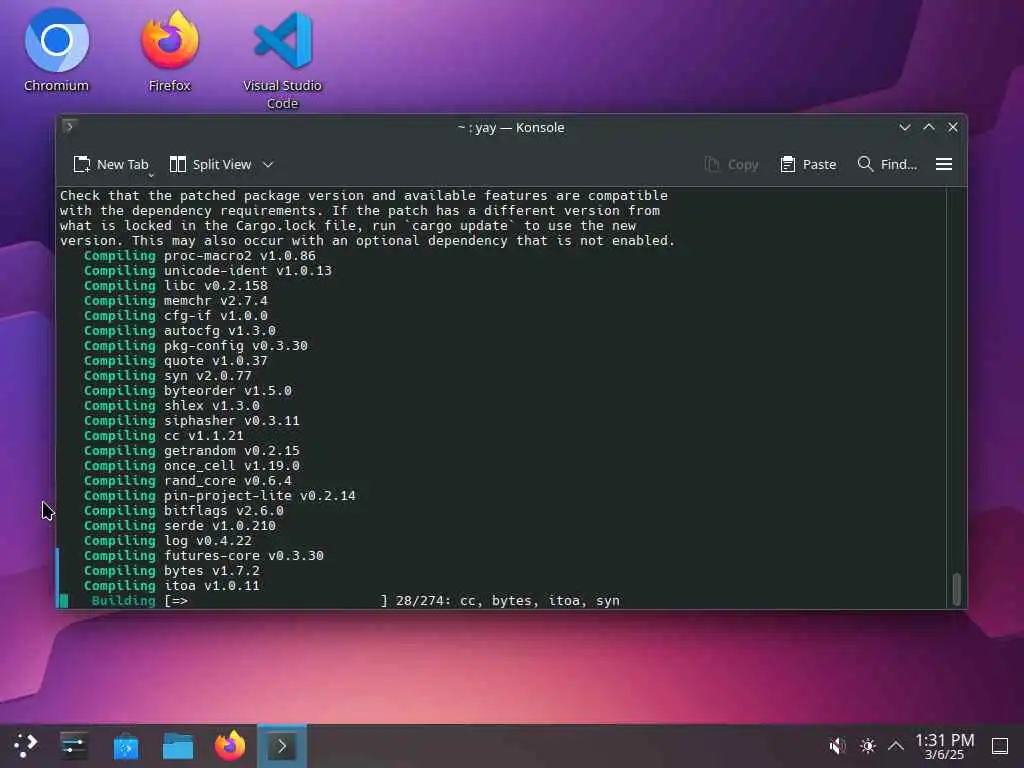
Task: Click the 'Compiling byteorder v1.5.0' line
Action: click(188, 391)
